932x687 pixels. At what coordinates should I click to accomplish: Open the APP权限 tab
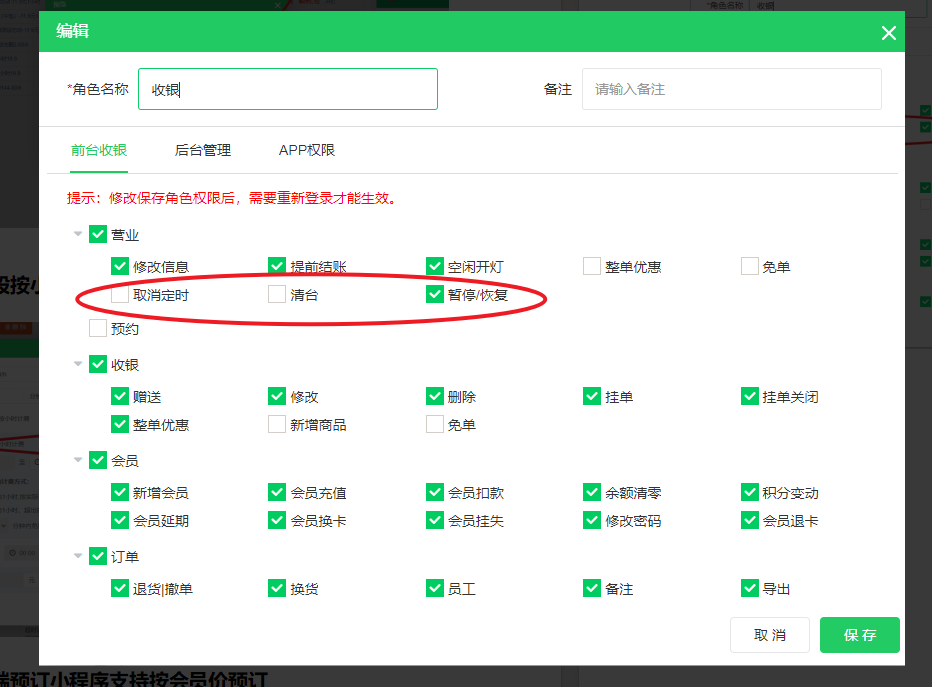(x=307, y=150)
